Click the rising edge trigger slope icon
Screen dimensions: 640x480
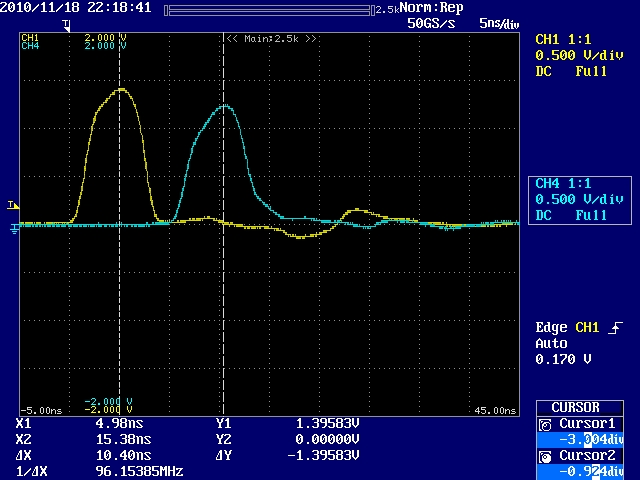click(614, 328)
